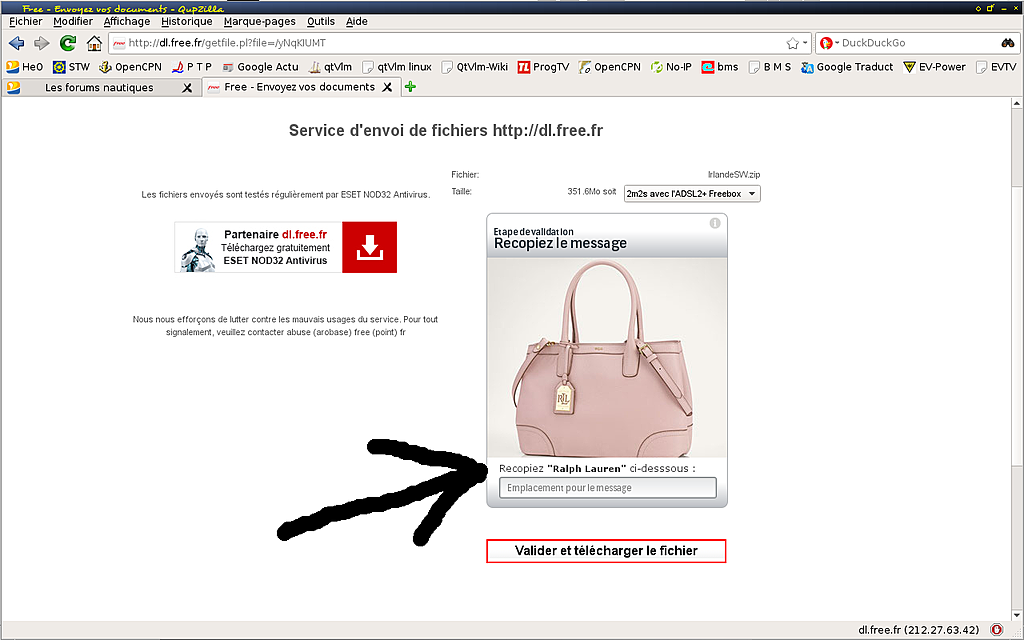Open the EVTV bookmark

pyautogui.click(x=996, y=67)
